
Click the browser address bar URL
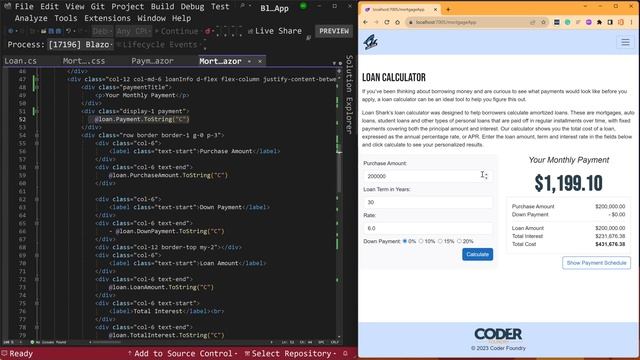446,22
